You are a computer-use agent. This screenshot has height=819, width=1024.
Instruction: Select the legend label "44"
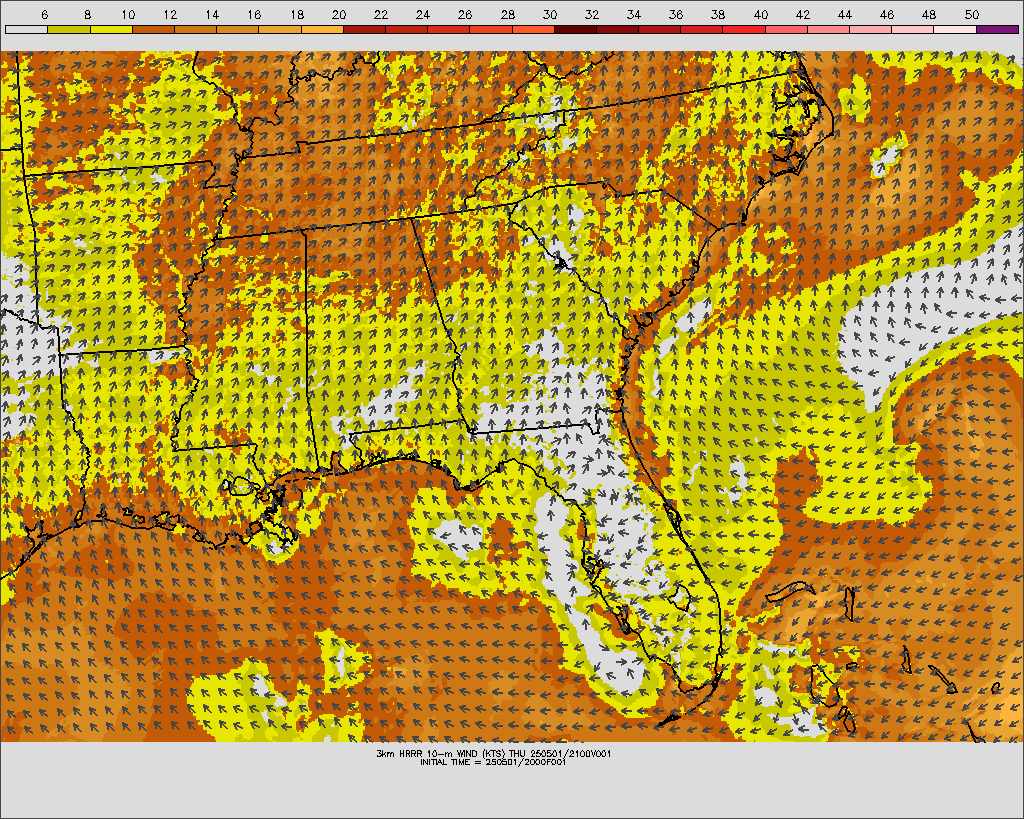pyautogui.click(x=845, y=14)
